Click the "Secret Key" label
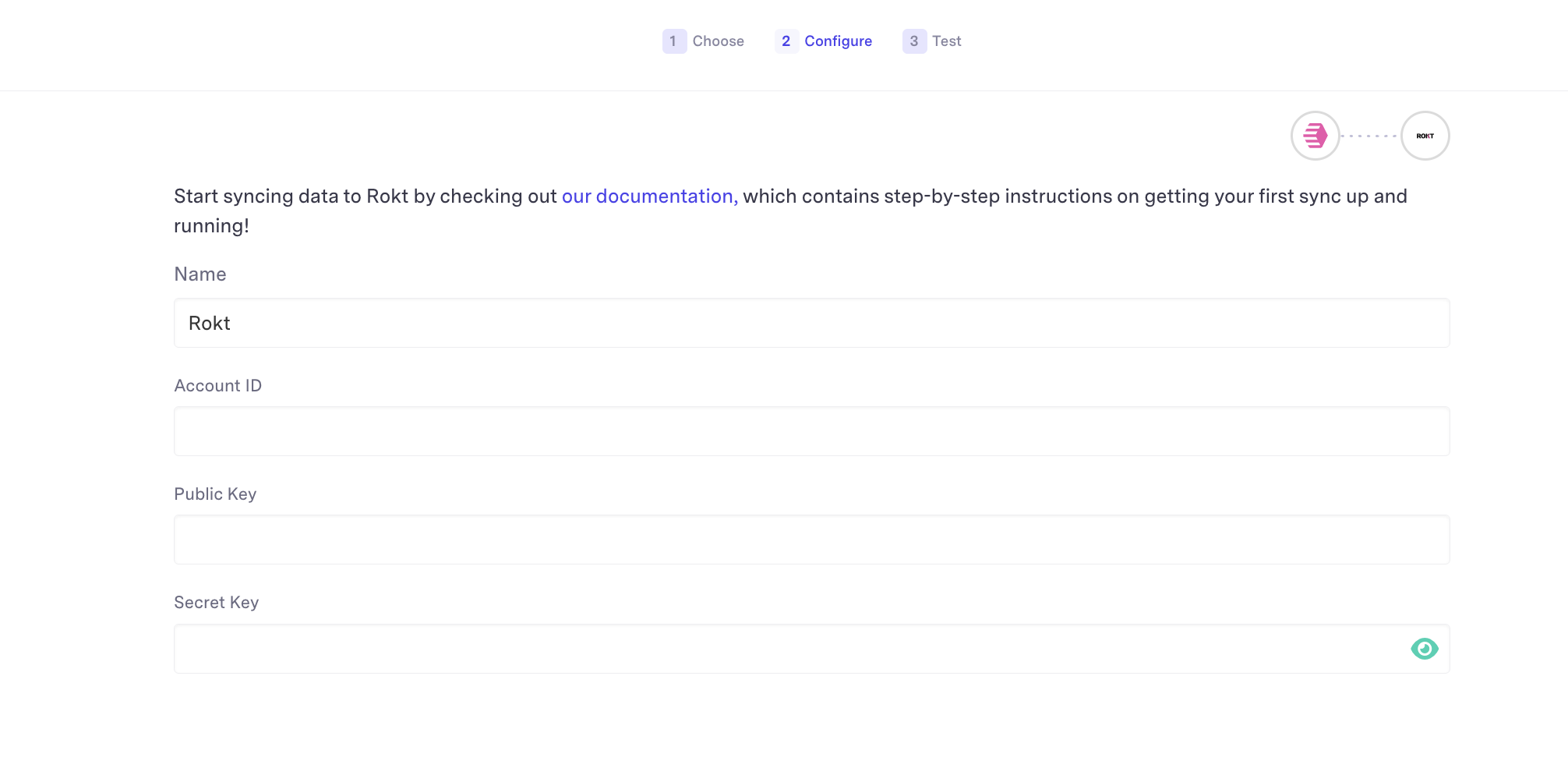The image size is (1568, 761). coord(217,603)
